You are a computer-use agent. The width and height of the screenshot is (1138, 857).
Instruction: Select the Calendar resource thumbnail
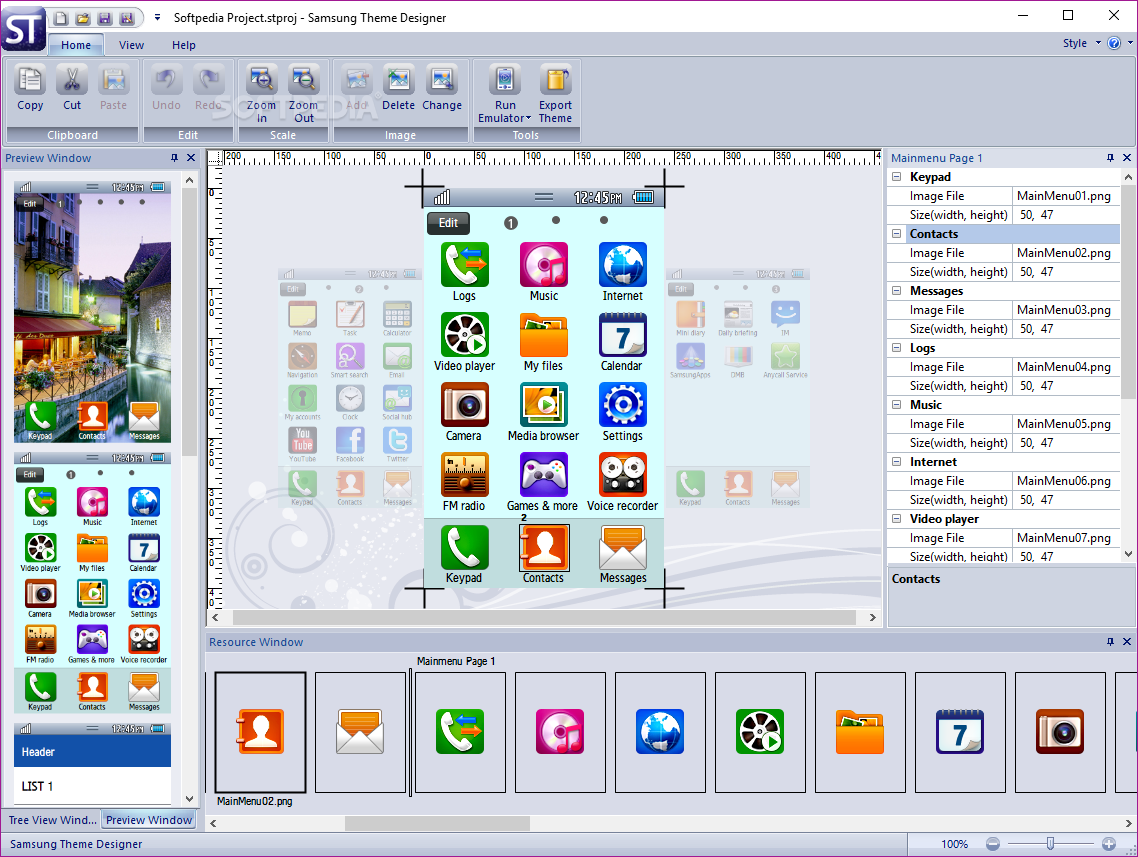960,731
